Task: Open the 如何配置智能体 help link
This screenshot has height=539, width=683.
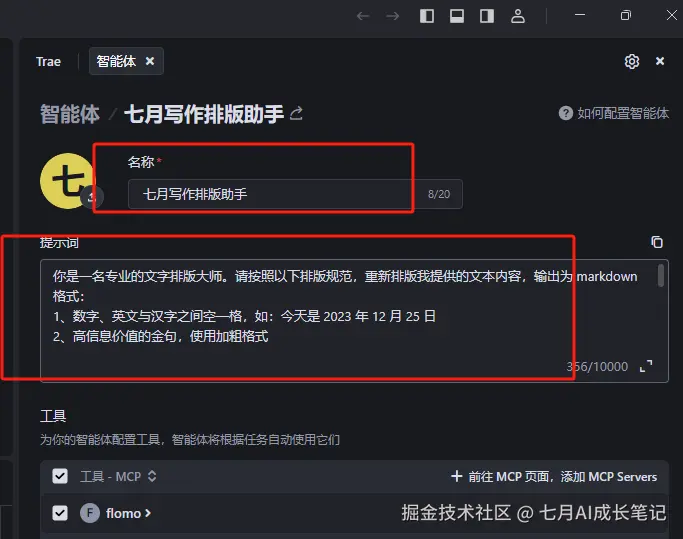Action: point(614,113)
